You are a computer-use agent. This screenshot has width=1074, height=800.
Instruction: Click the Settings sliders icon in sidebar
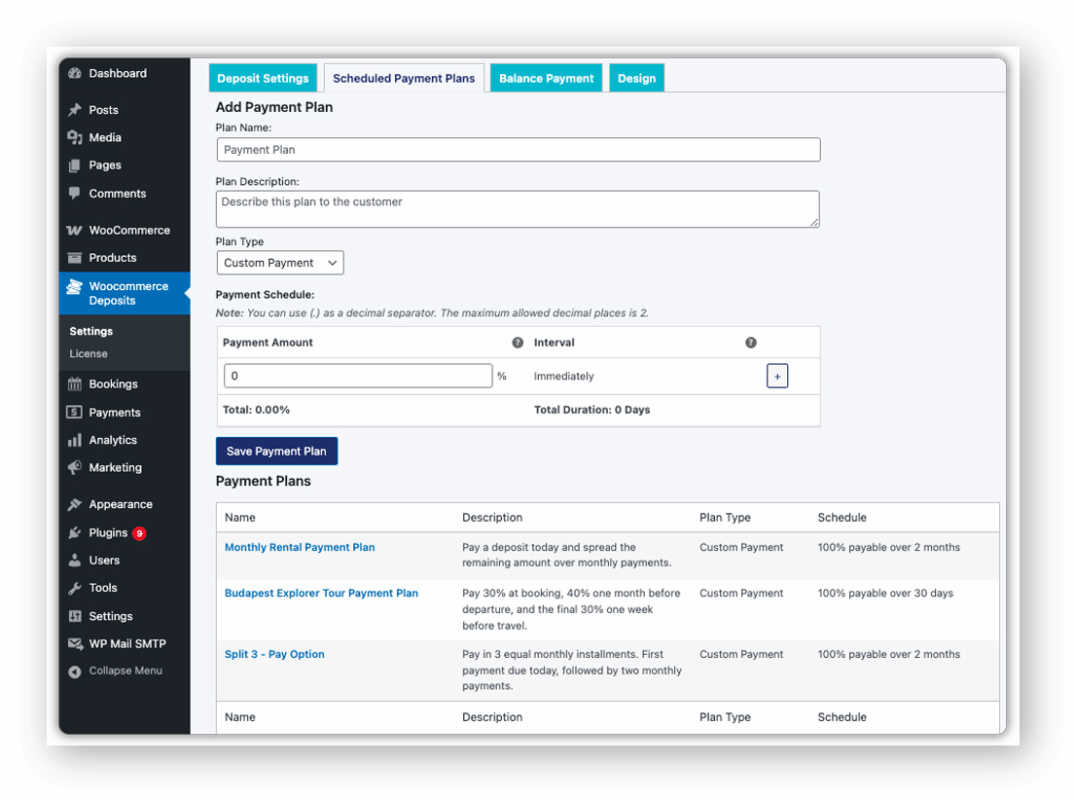[x=75, y=616]
